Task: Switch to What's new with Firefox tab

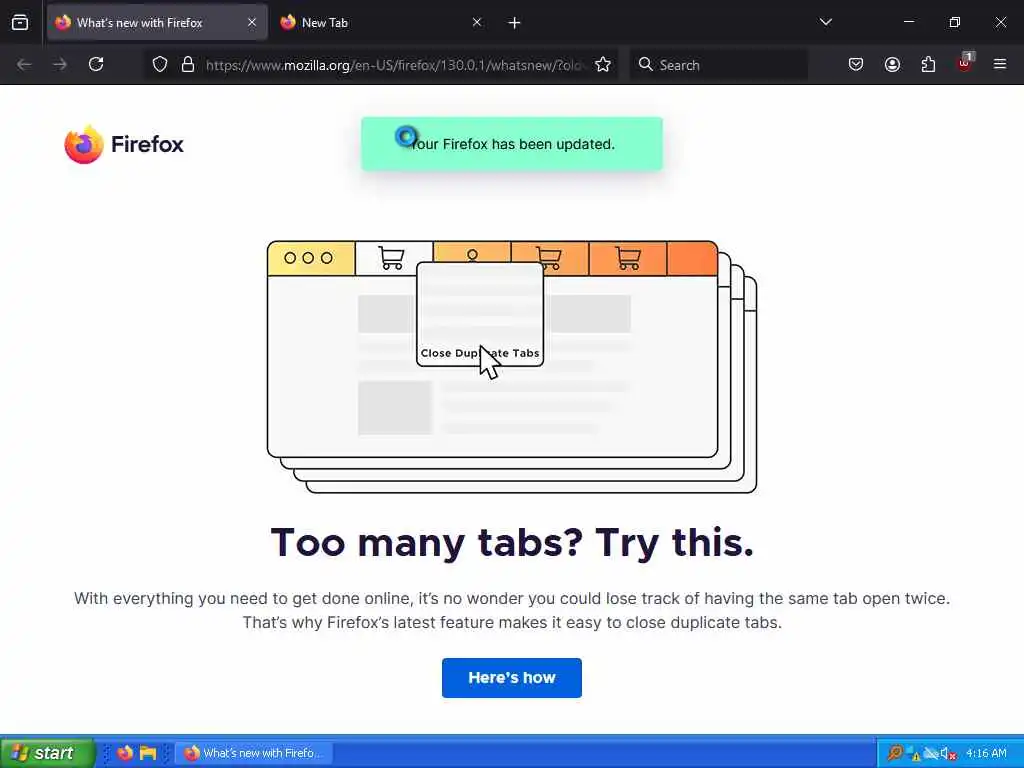Action: click(157, 23)
